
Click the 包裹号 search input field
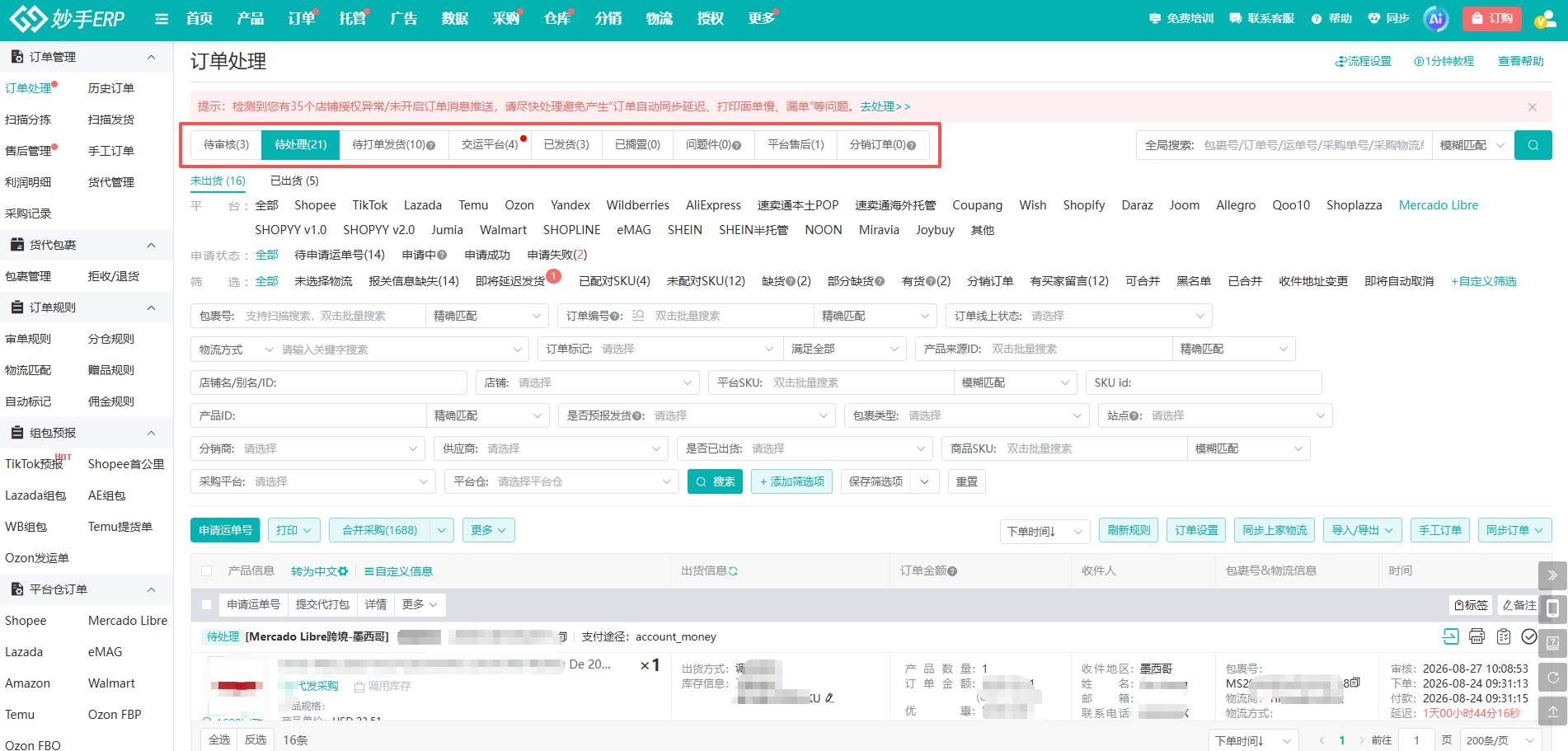tap(334, 316)
